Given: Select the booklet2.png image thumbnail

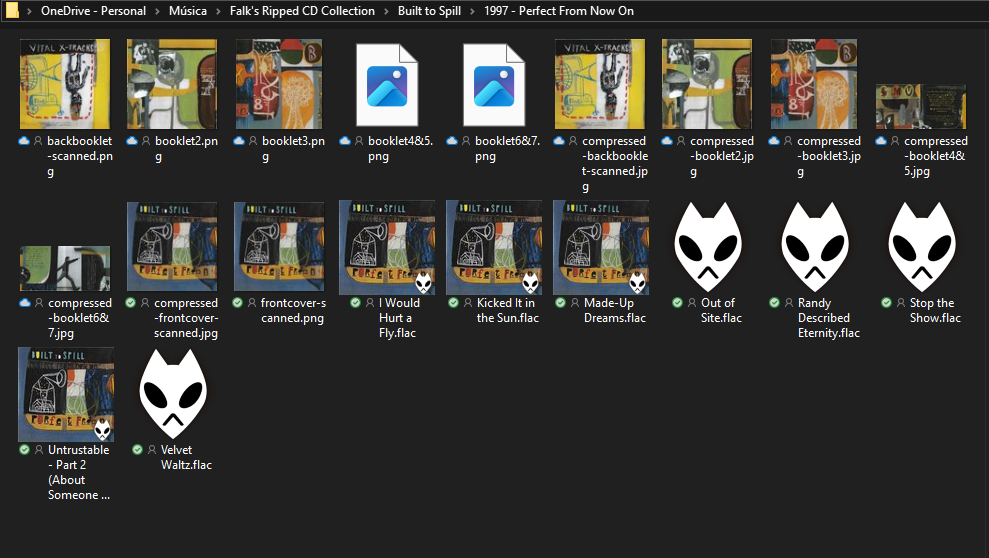Looking at the screenshot, I should 172,84.
